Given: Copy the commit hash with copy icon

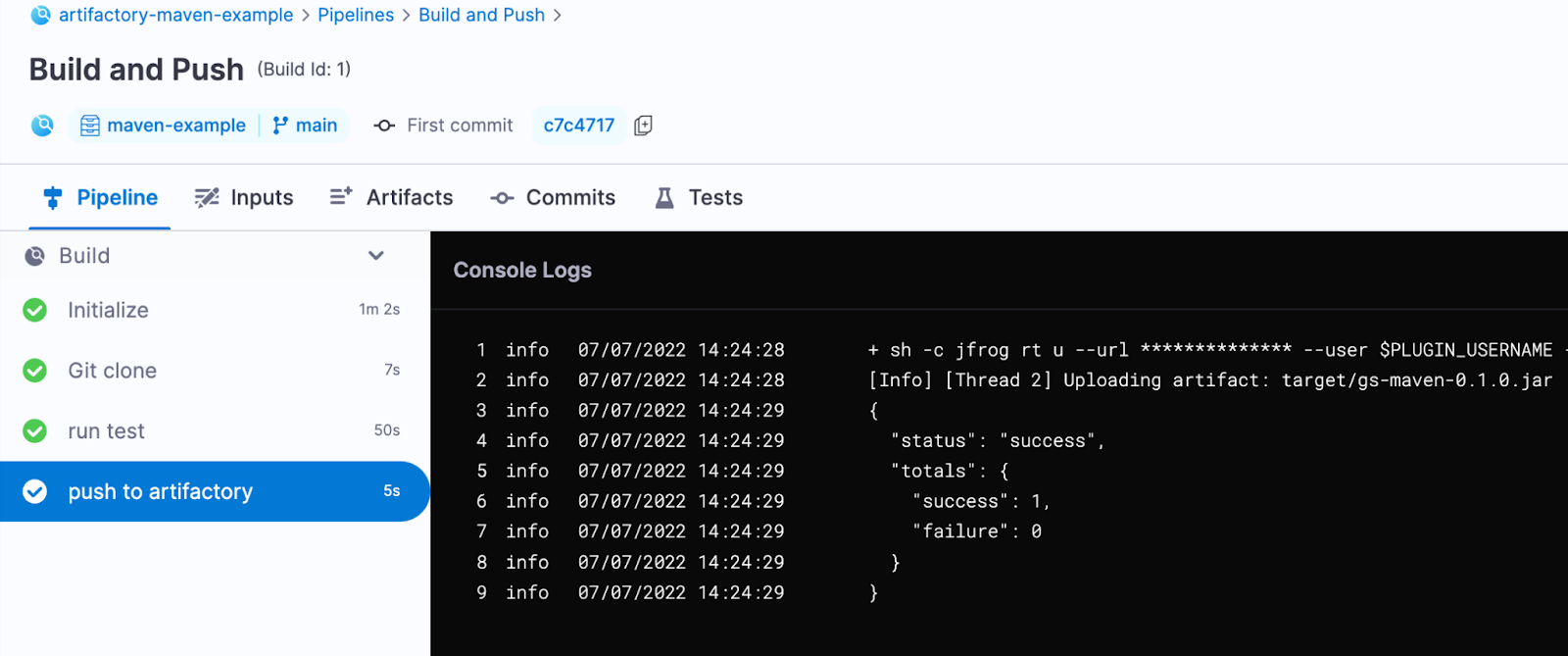Looking at the screenshot, I should click(x=643, y=126).
